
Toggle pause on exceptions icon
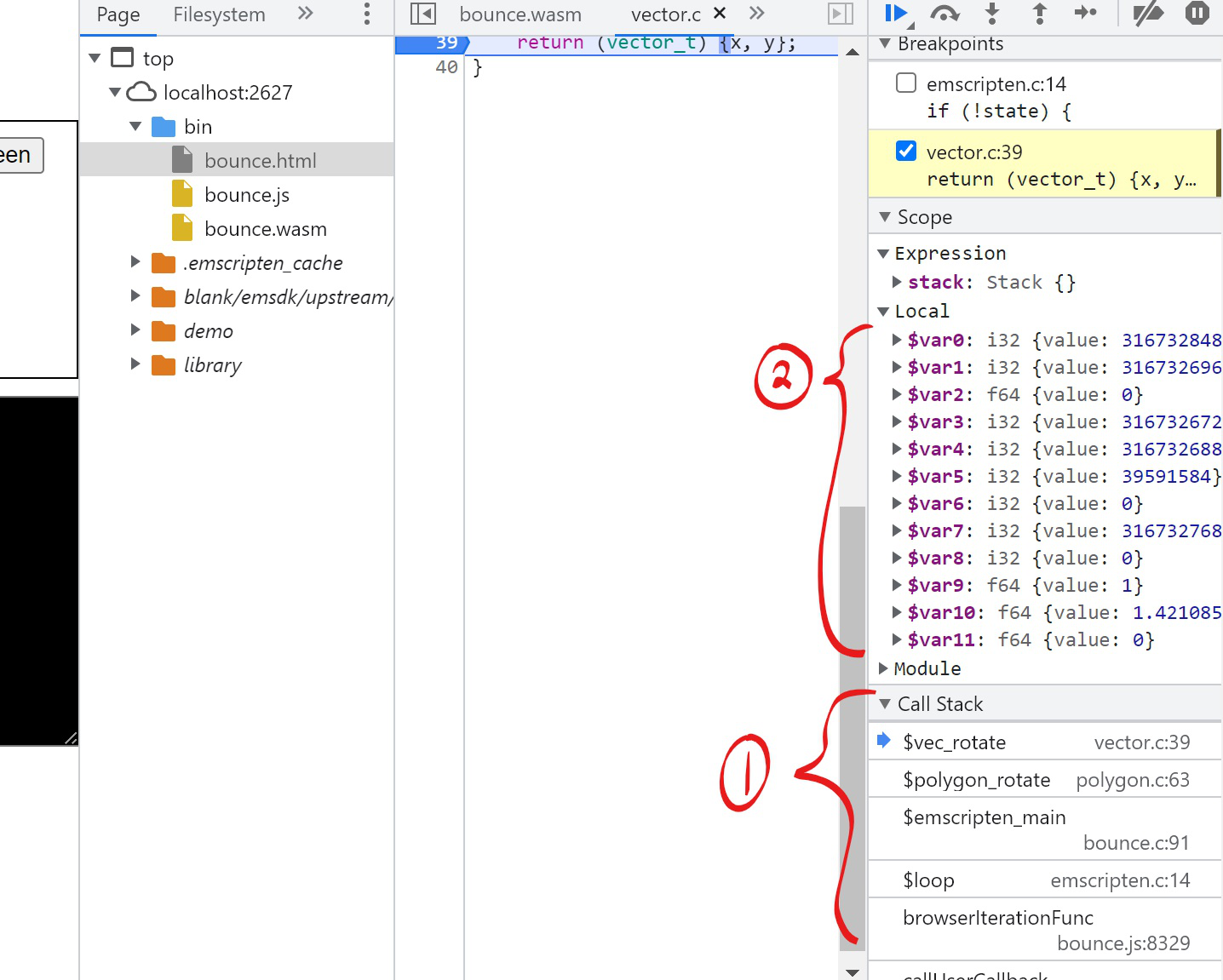click(x=1197, y=13)
